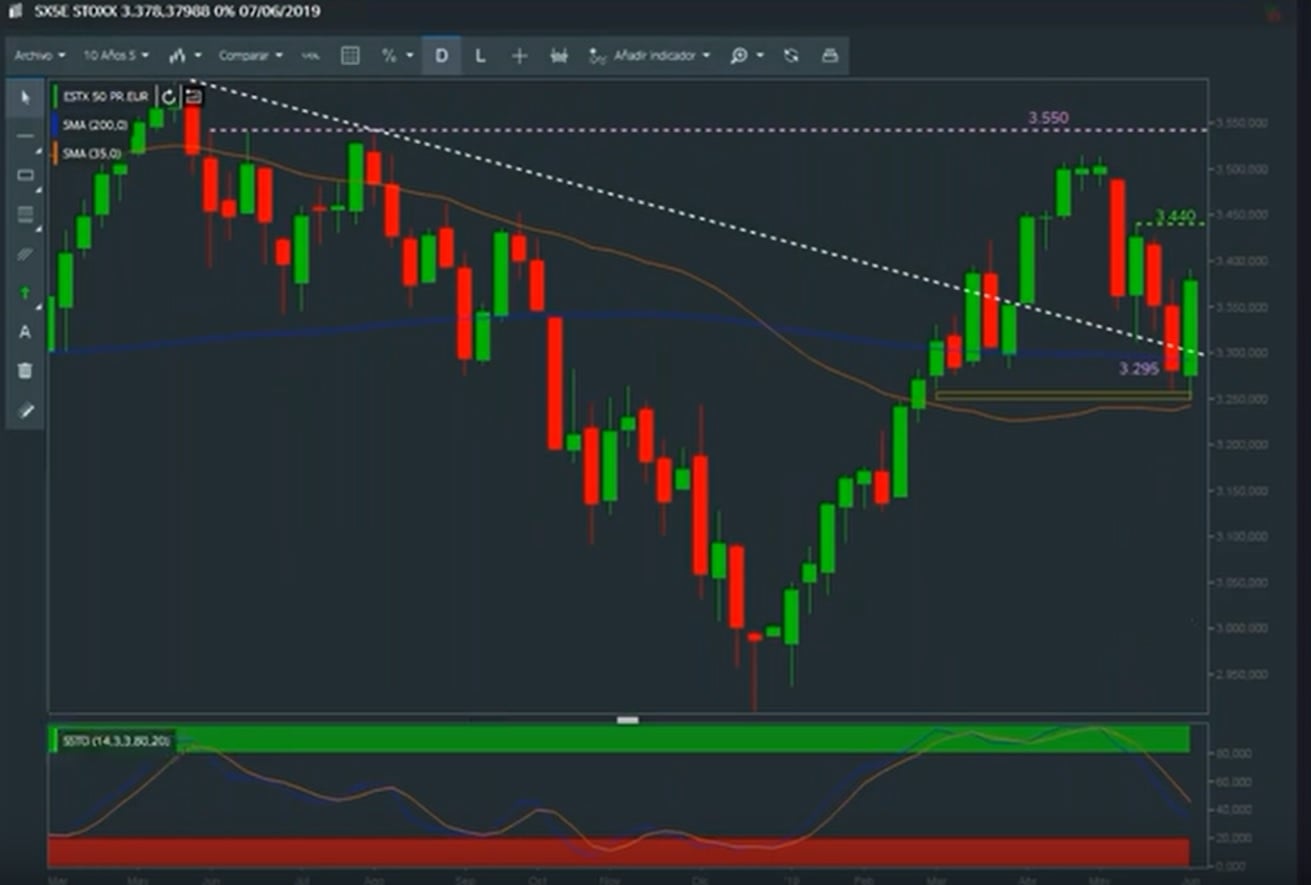The width and height of the screenshot is (1311, 885).
Task: Click the print chart icon
Action: [829, 56]
